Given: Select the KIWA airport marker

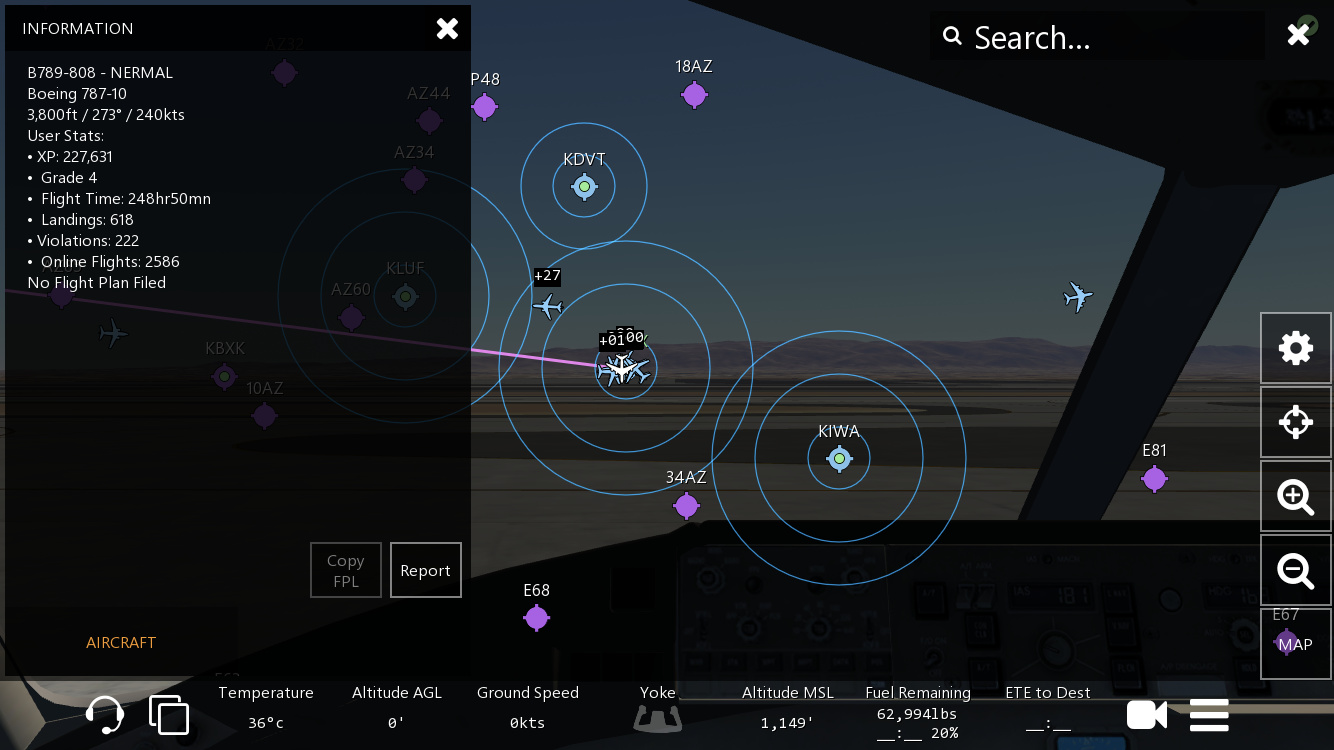Looking at the screenshot, I should pos(839,458).
